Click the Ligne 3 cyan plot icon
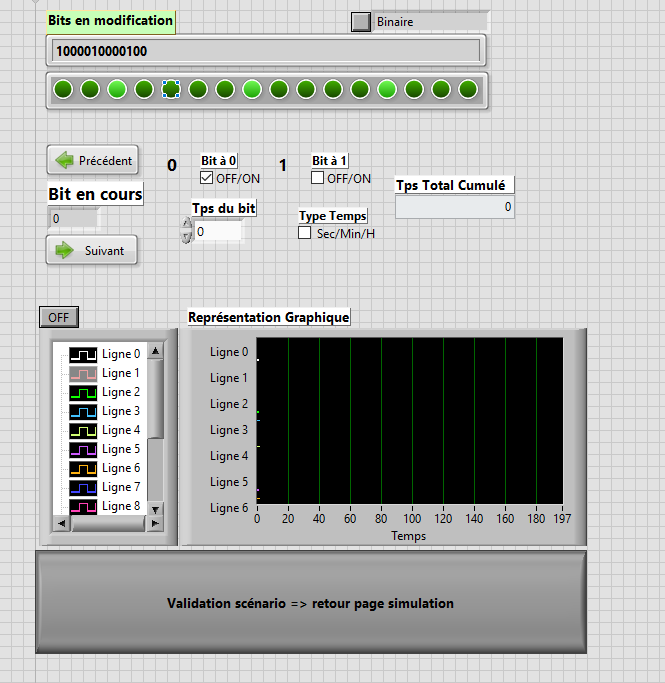Screen dimensions: 665x683 (x=83, y=411)
